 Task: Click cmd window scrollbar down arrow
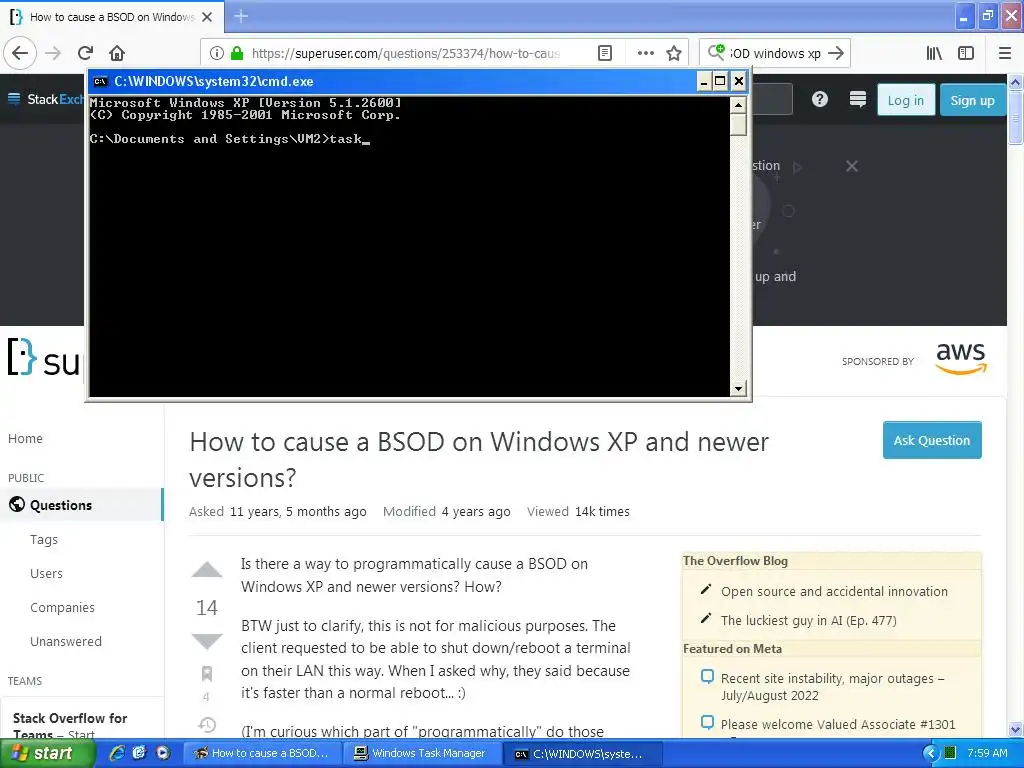pos(738,389)
